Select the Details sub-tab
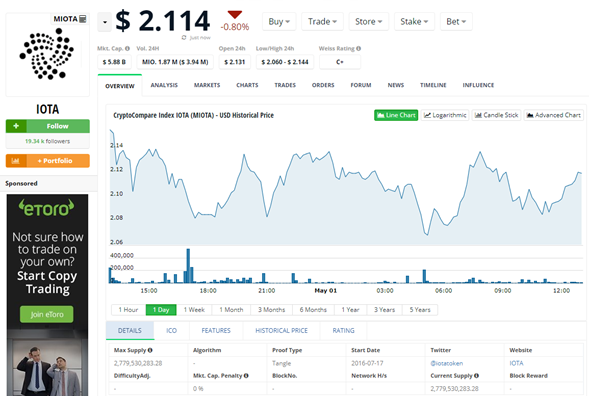 (130, 331)
